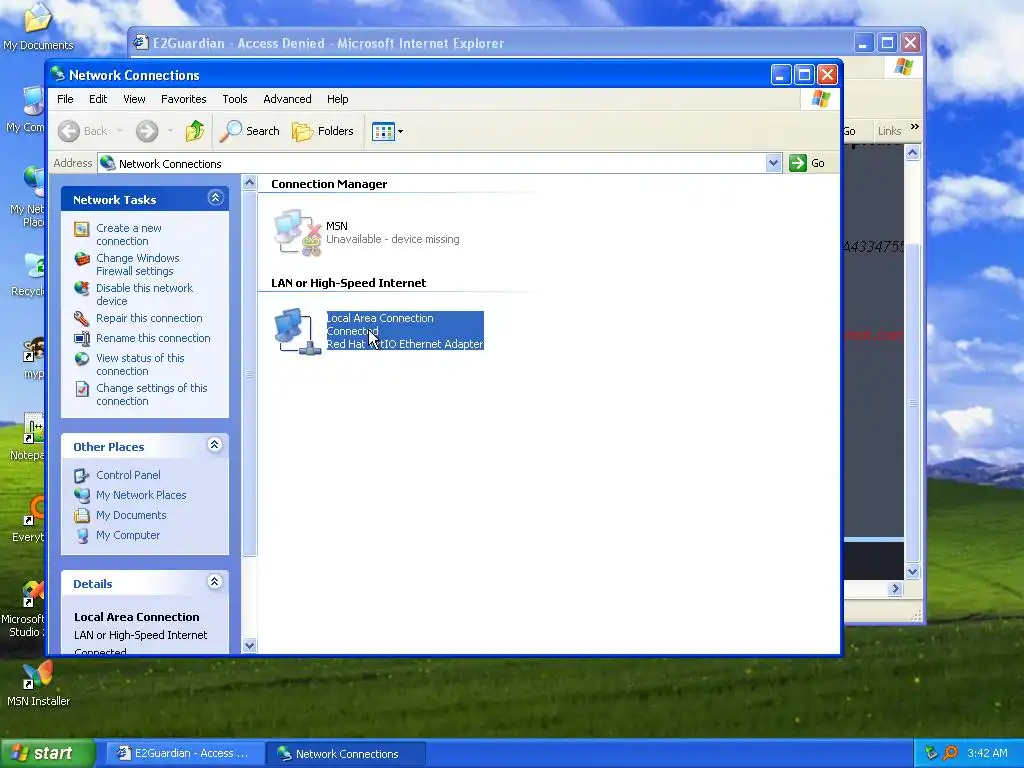Viewport: 1024px width, 768px height.
Task: Collapse the Other Places panel
Action: [x=214, y=445]
